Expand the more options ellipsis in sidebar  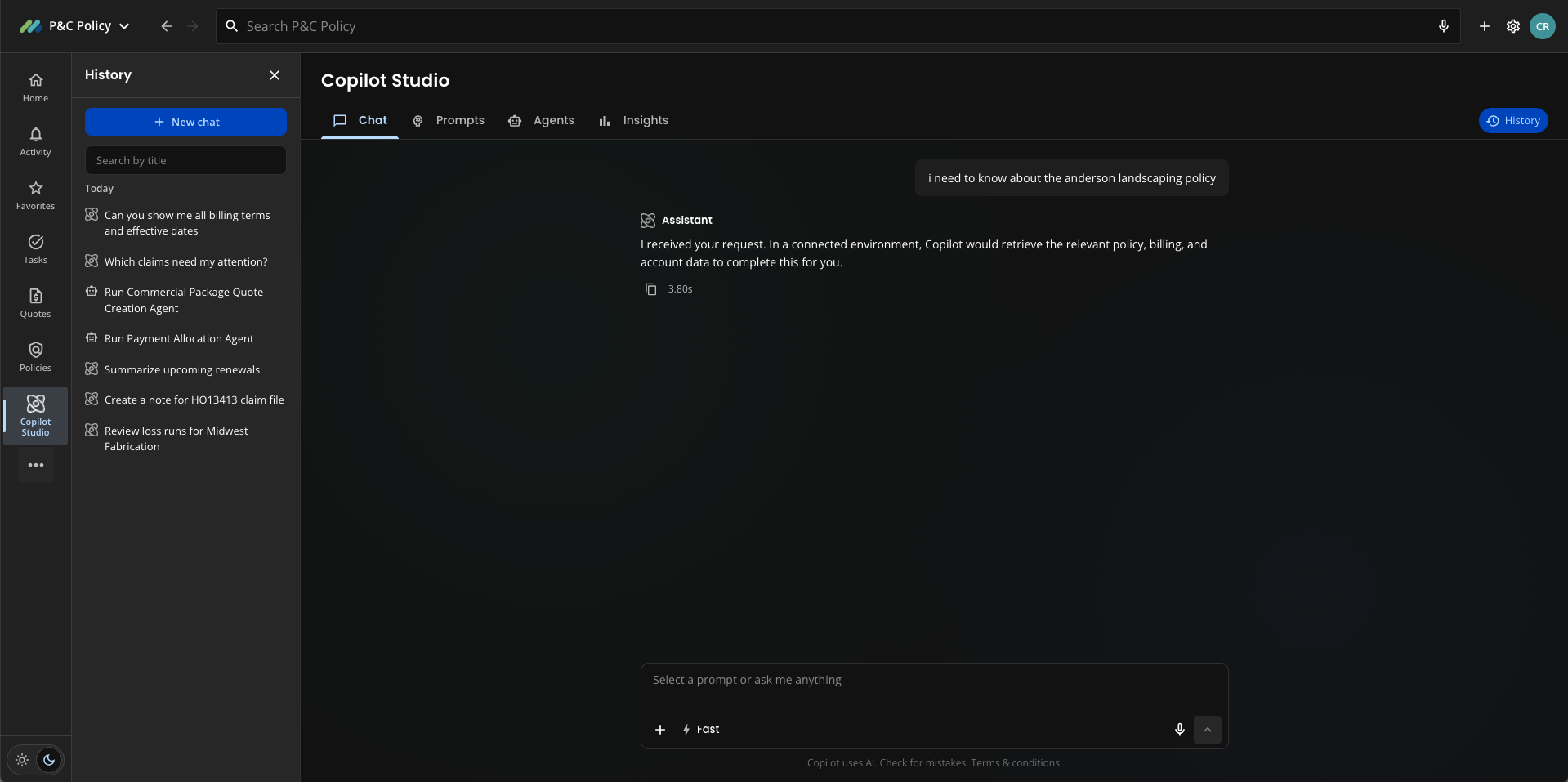point(36,465)
